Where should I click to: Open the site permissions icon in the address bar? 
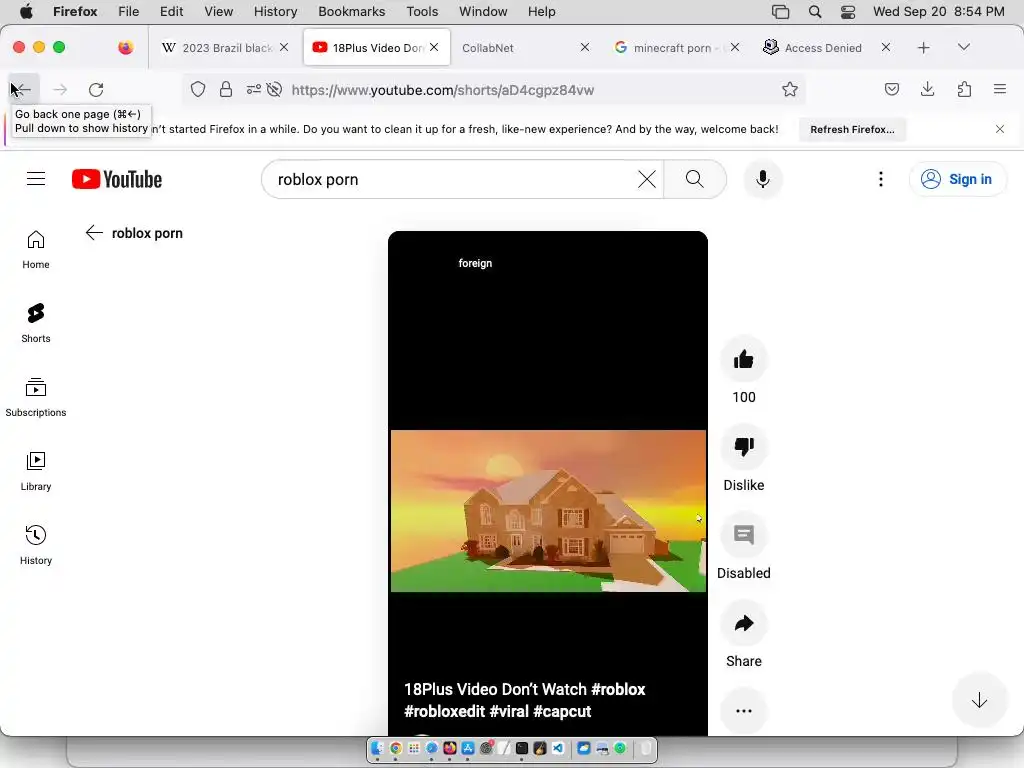tap(253, 89)
